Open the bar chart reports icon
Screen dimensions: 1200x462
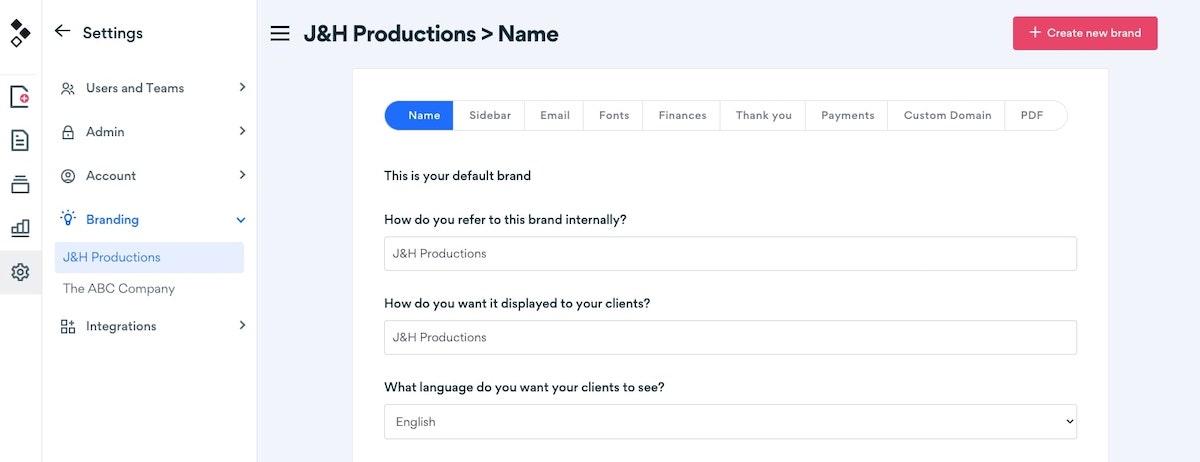tap(20, 228)
